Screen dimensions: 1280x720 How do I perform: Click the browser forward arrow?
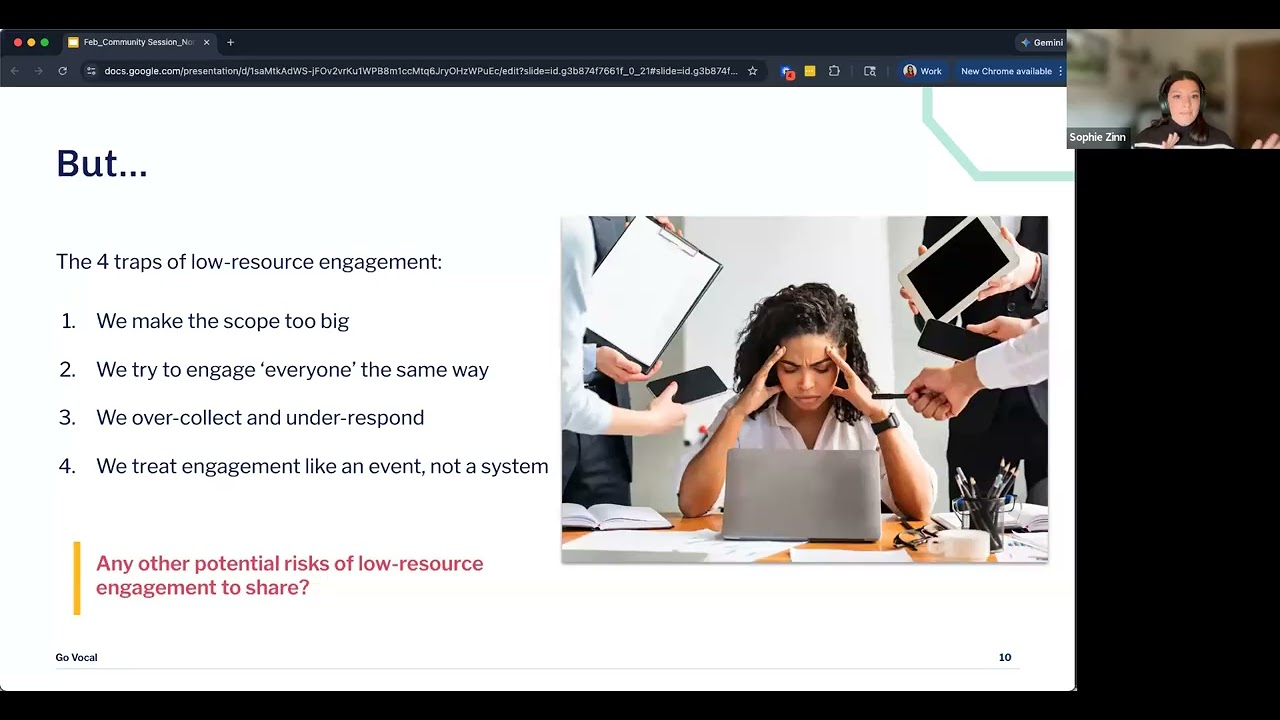click(38, 71)
